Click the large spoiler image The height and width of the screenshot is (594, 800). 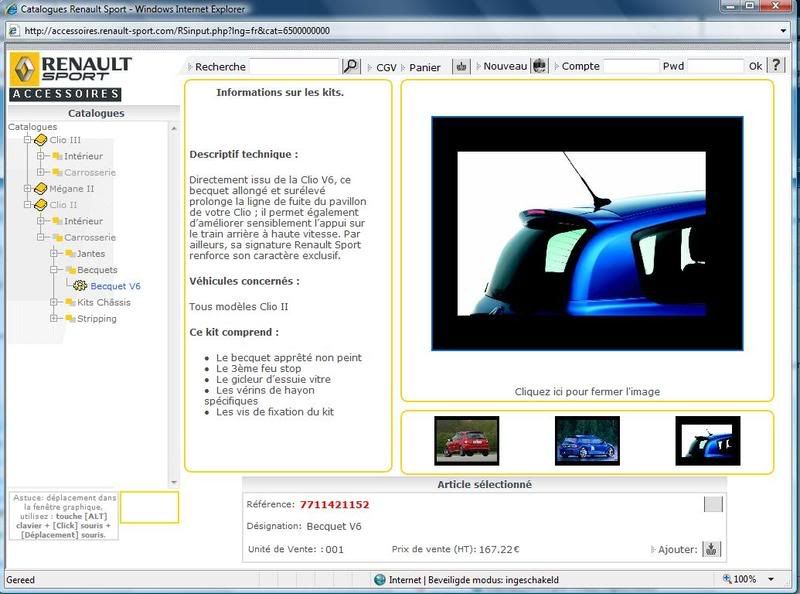pyautogui.click(x=587, y=234)
